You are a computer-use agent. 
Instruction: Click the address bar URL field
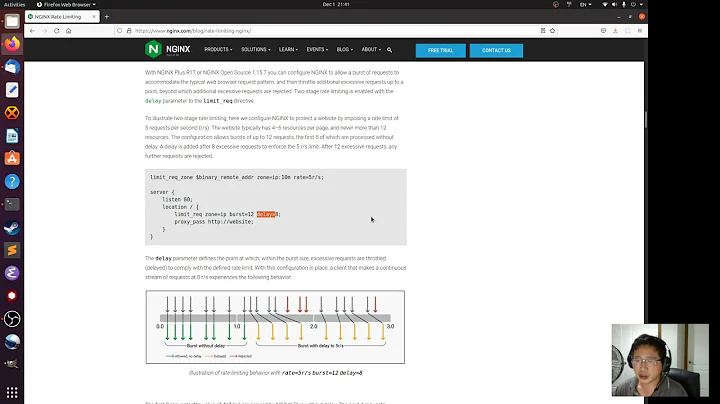point(335,31)
